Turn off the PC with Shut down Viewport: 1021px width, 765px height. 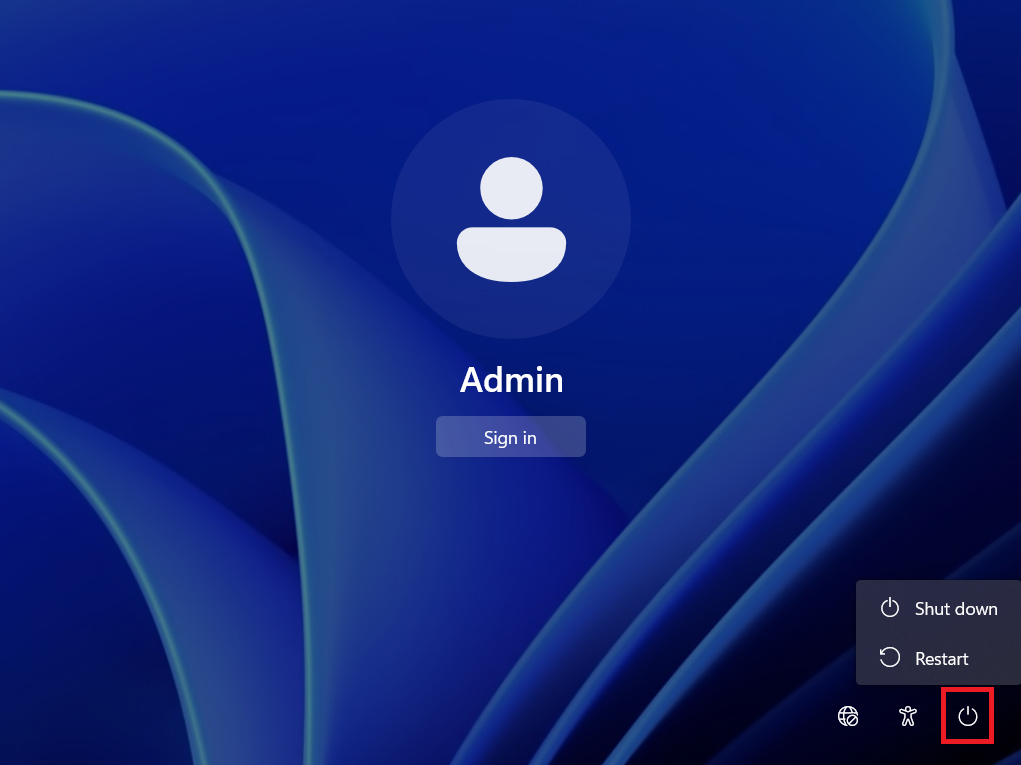pos(955,608)
